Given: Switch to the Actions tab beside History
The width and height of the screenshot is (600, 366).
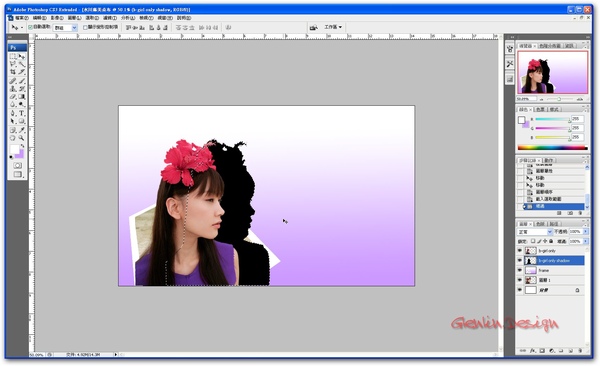Looking at the screenshot, I should [548, 160].
